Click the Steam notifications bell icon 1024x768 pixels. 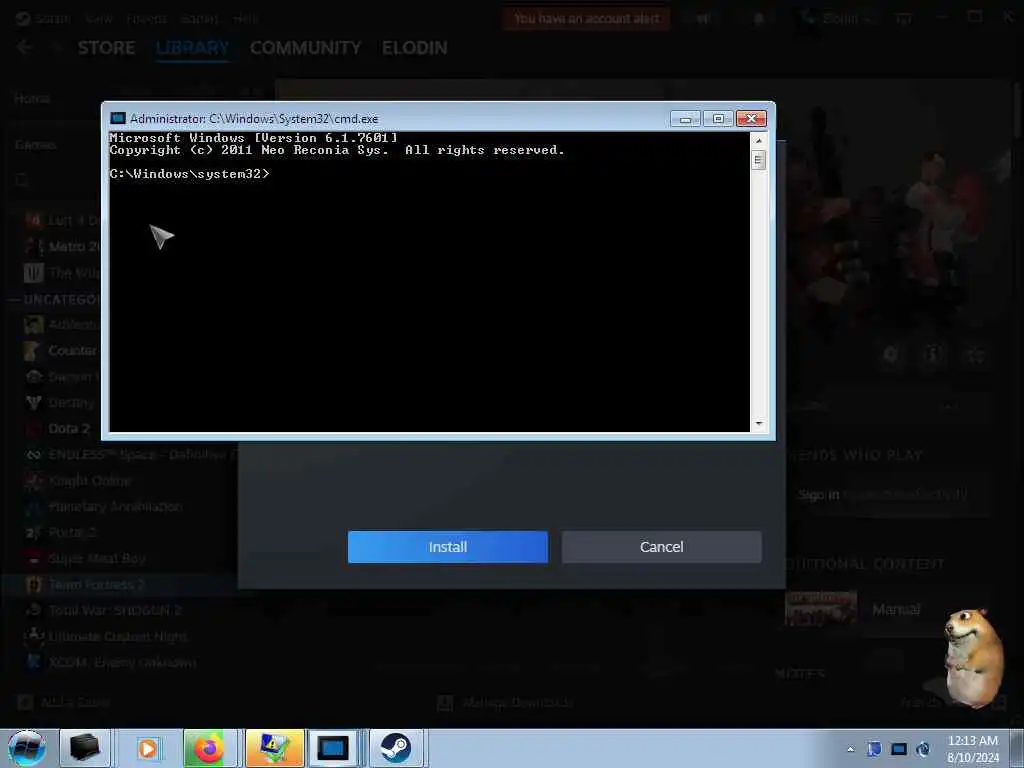759,18
